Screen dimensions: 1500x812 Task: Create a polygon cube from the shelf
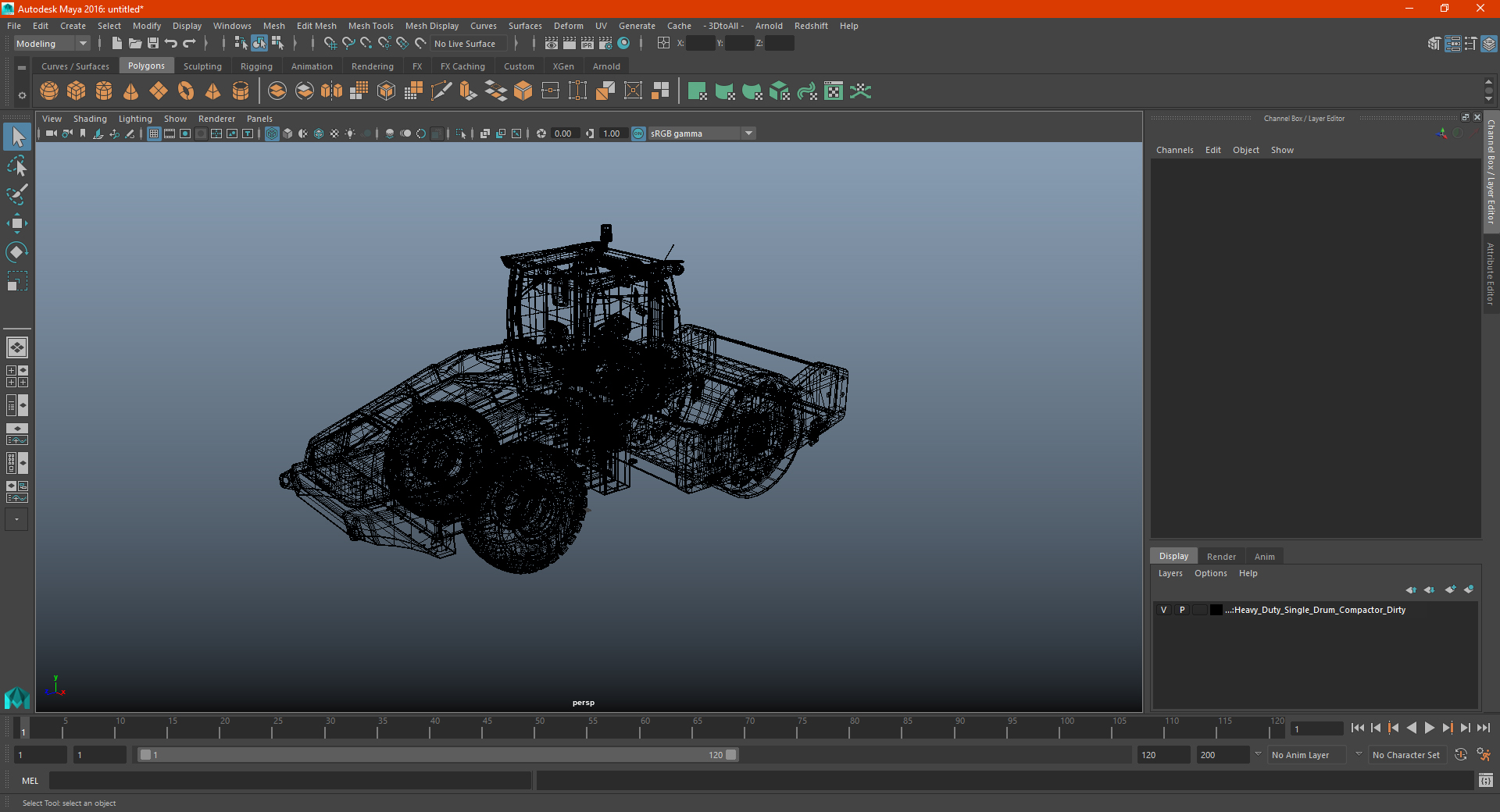click(77, 91)
